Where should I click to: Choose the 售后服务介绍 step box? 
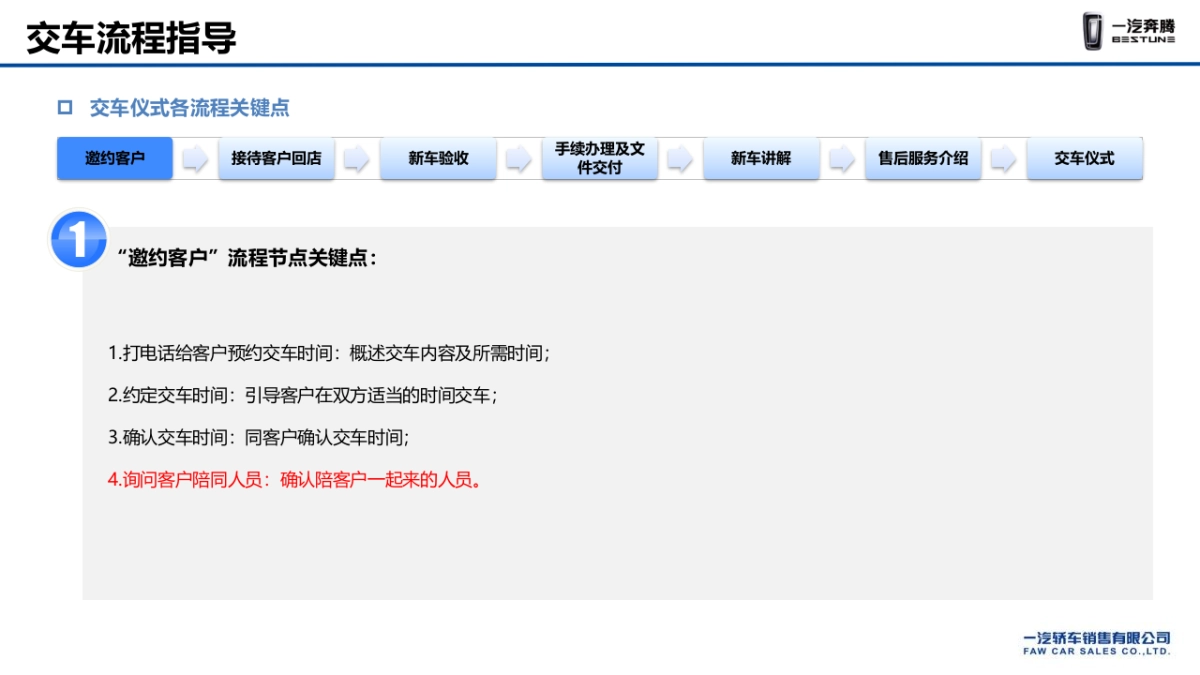click(x=924, y=158)
